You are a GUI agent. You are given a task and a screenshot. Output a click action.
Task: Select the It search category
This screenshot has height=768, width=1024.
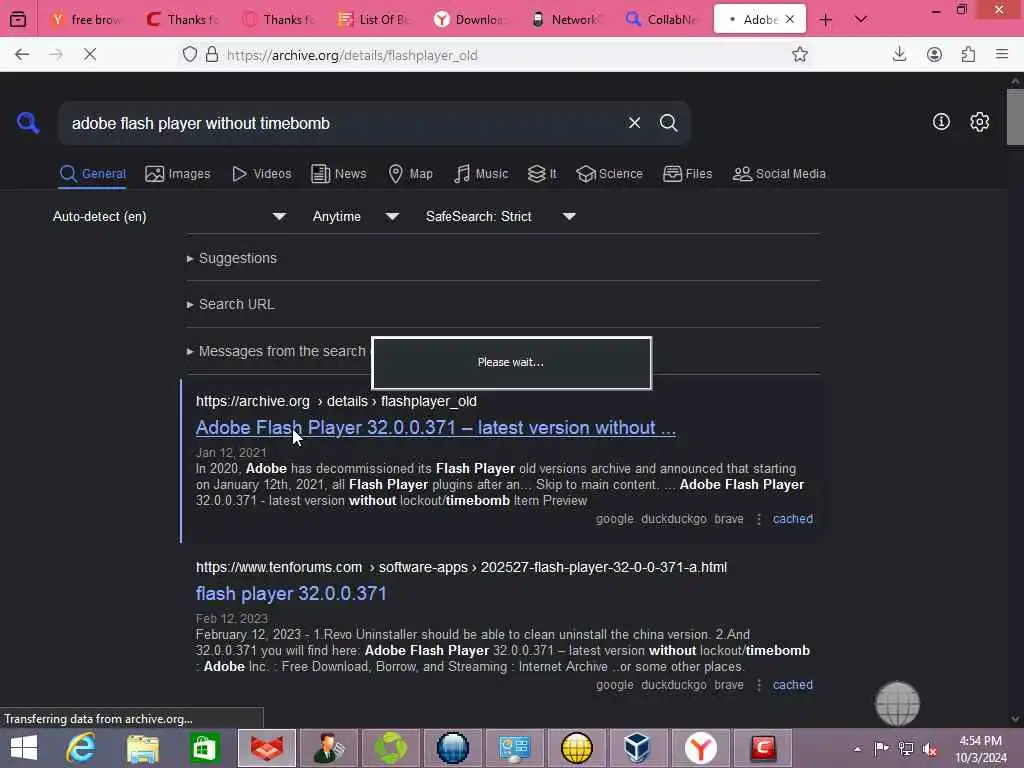[x=542, y=174]
